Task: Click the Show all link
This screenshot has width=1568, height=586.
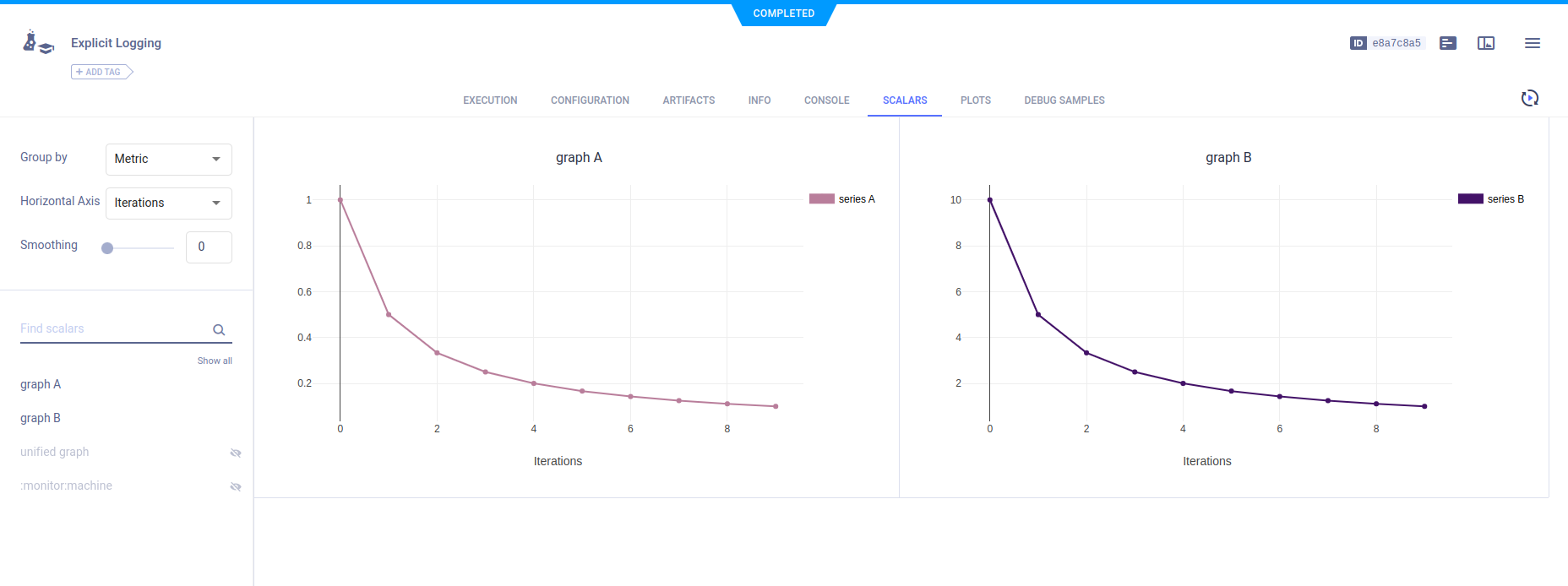Action: [x=215, y=361]
